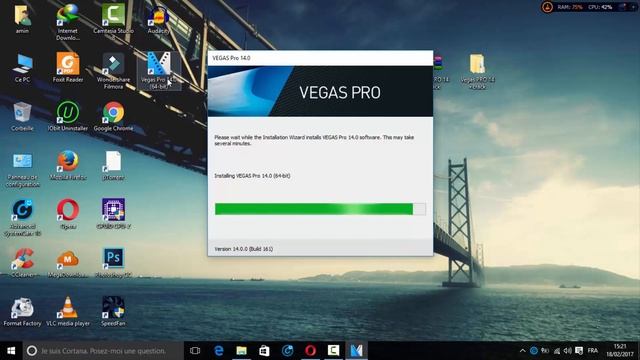Open the Corbeille recycle bin

pos(22,117)
